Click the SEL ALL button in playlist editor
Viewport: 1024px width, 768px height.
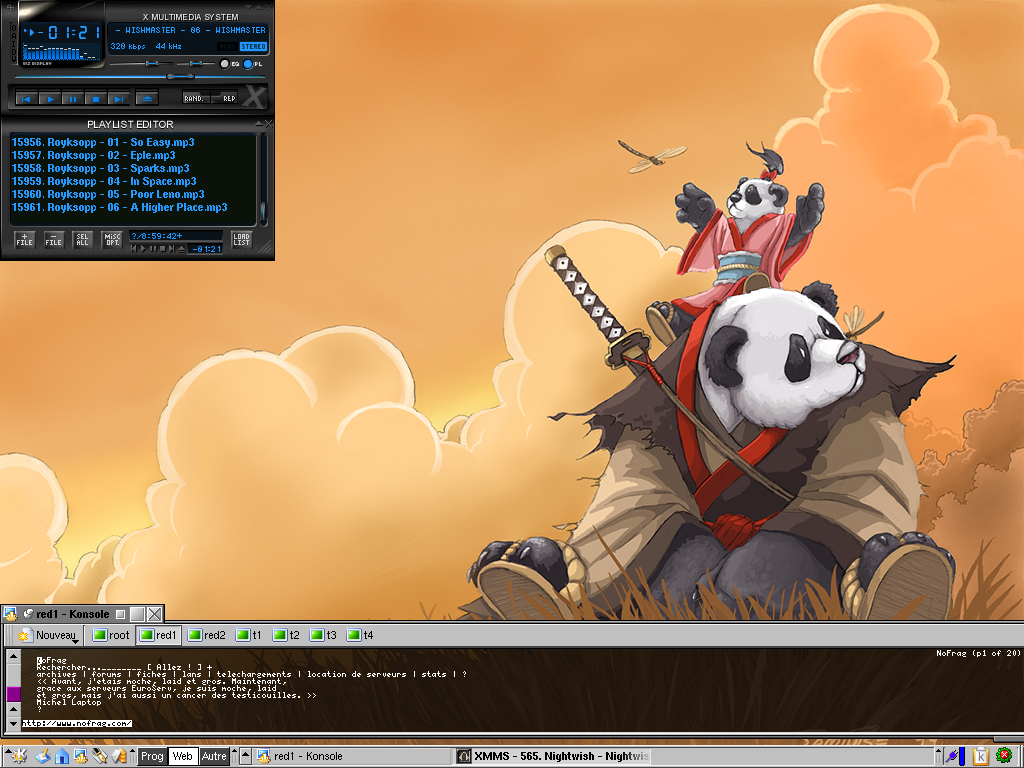(82, 240)
